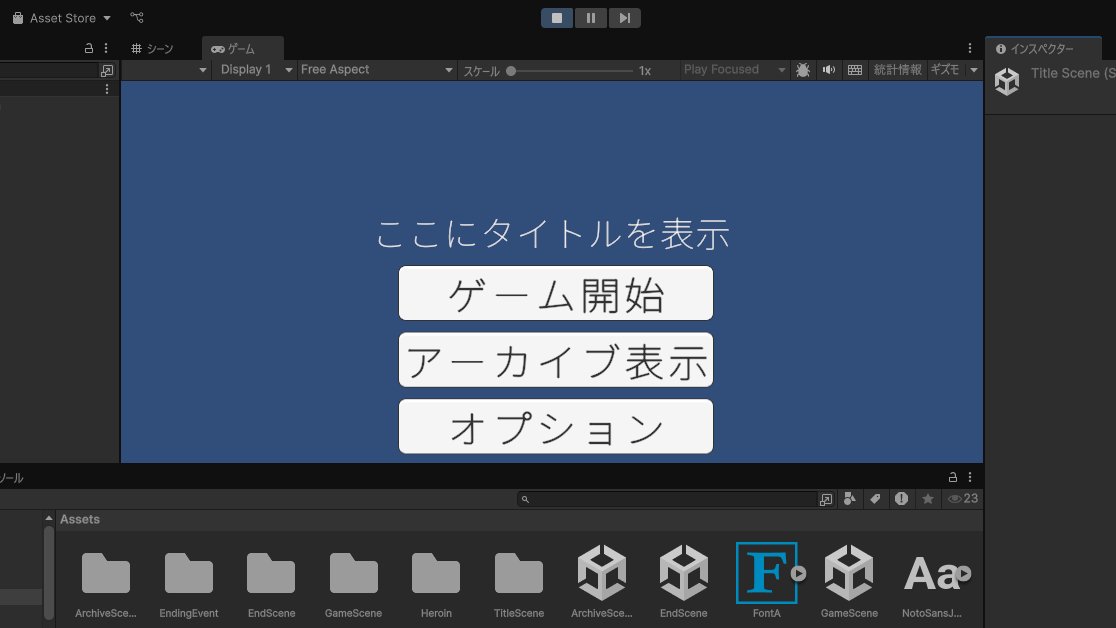This screenshot has width=1116, height=628.
Task: Filter assets by type in Project panel
Action: [850, 499]
